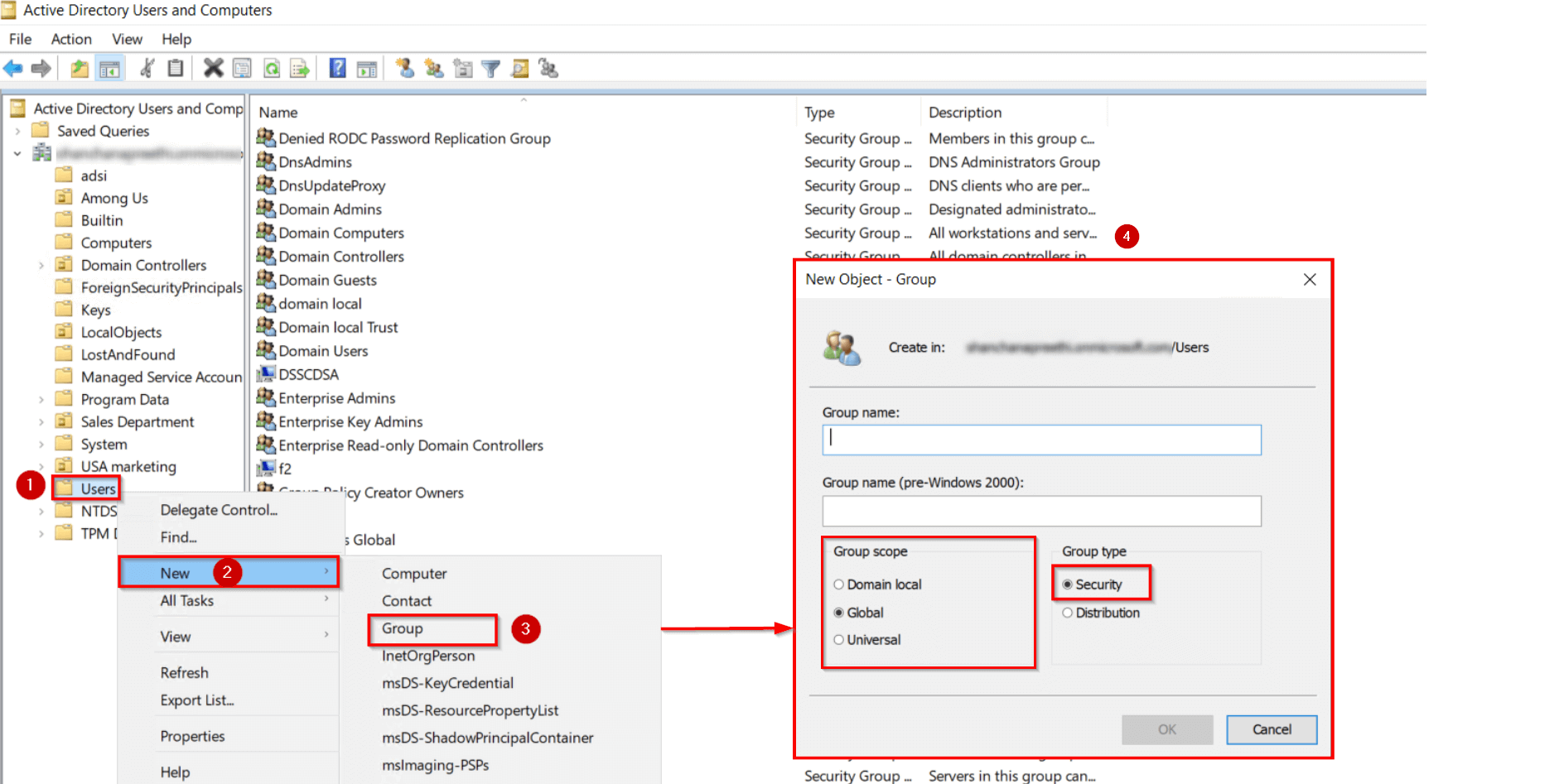Select the Universal group scope option
This screenshot has width=1559, height=784.
tap(839, 639)
